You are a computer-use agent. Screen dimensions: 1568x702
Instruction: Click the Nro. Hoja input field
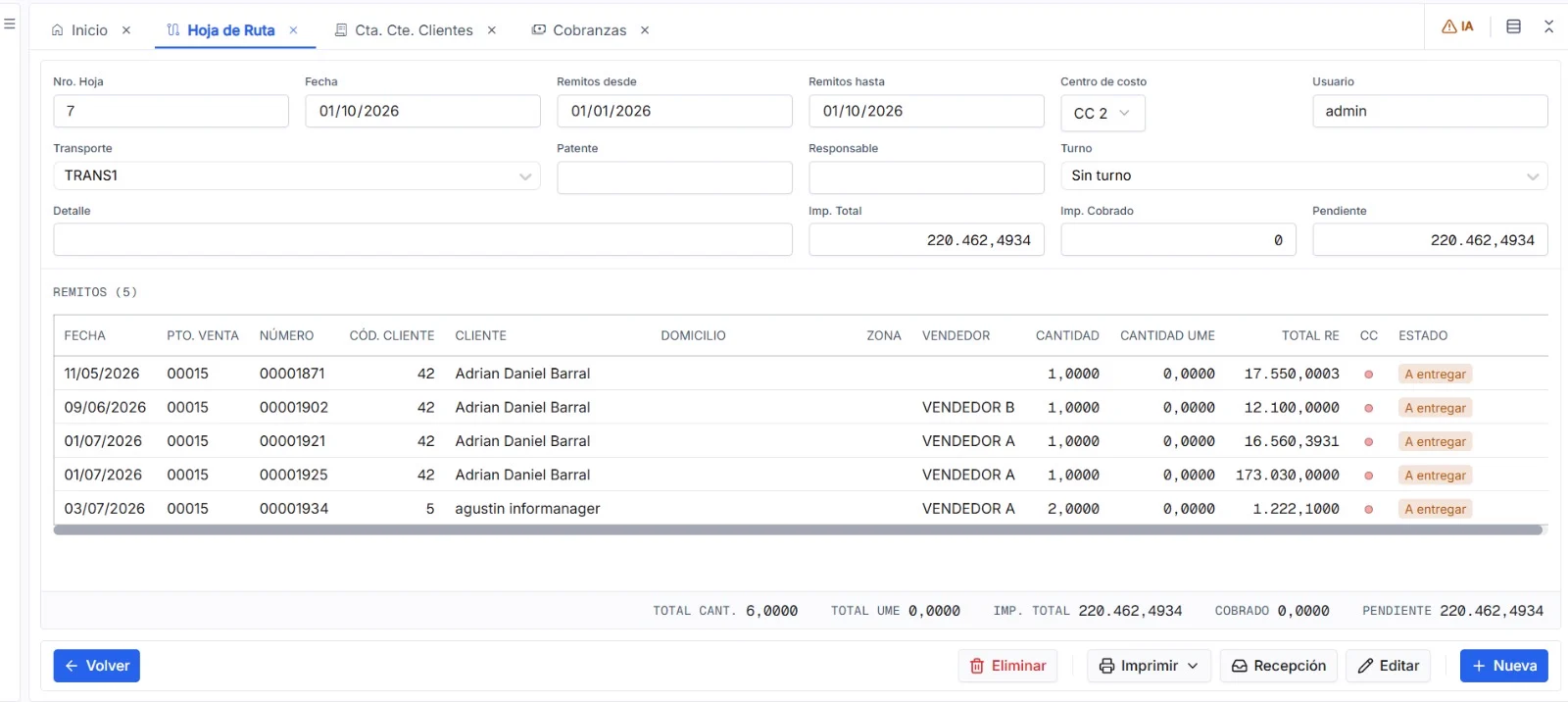coord(171,111)
